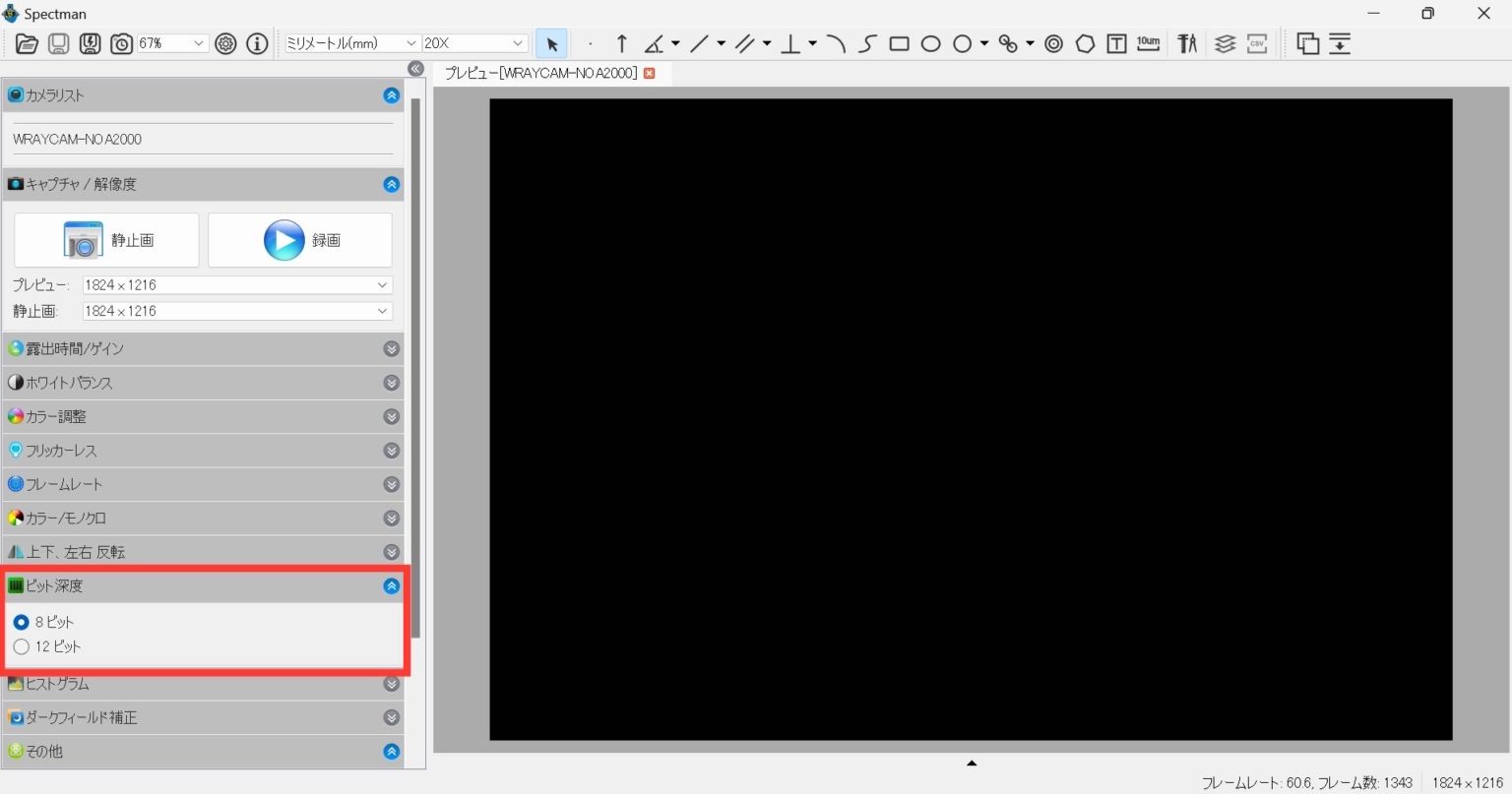This screenshot has width=1512, height=794.
Task: Choose the rectangle drawing tool
Action: tap(899, 43)
